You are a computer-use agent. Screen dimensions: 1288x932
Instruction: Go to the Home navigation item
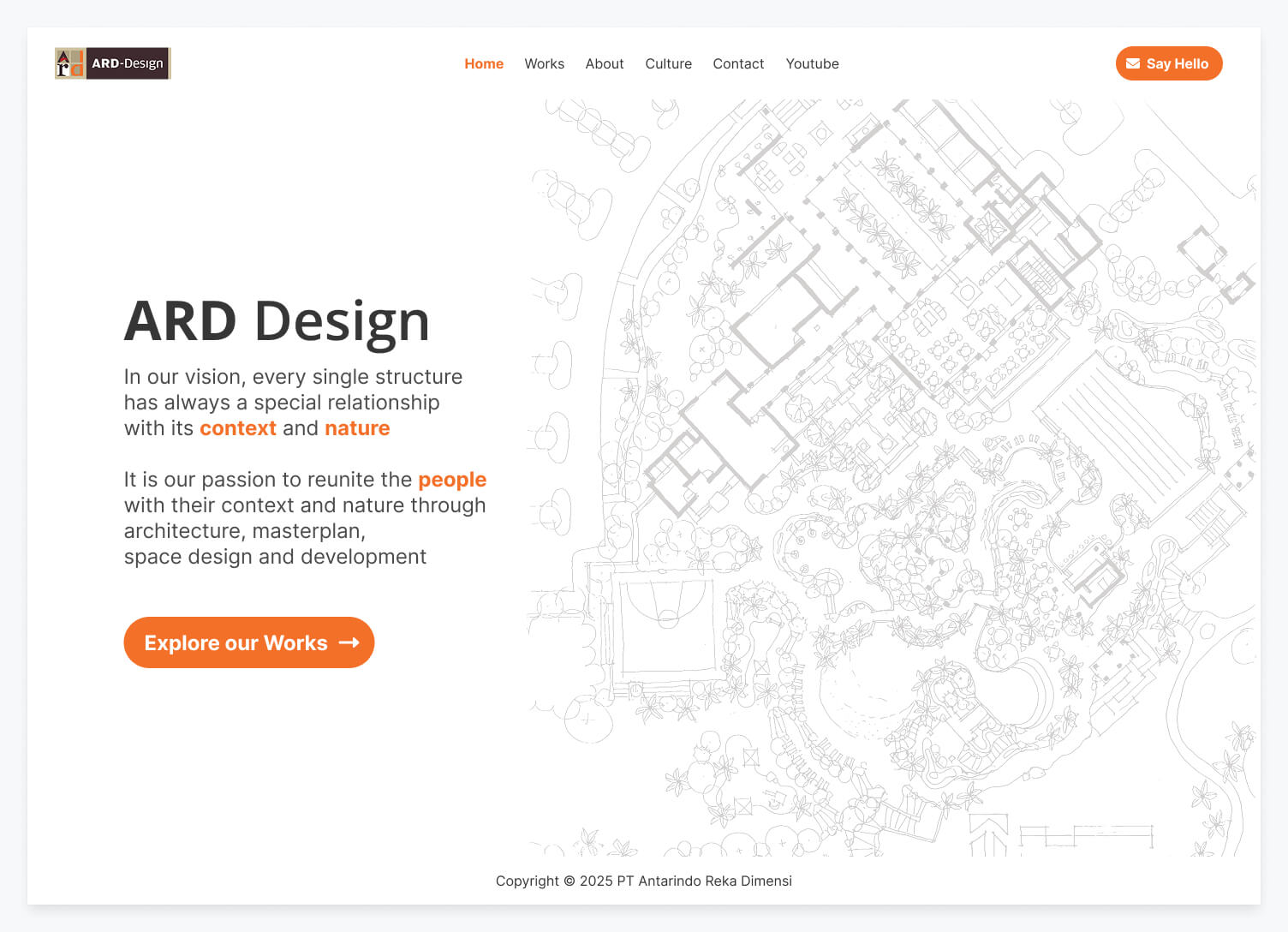[484, 63]
